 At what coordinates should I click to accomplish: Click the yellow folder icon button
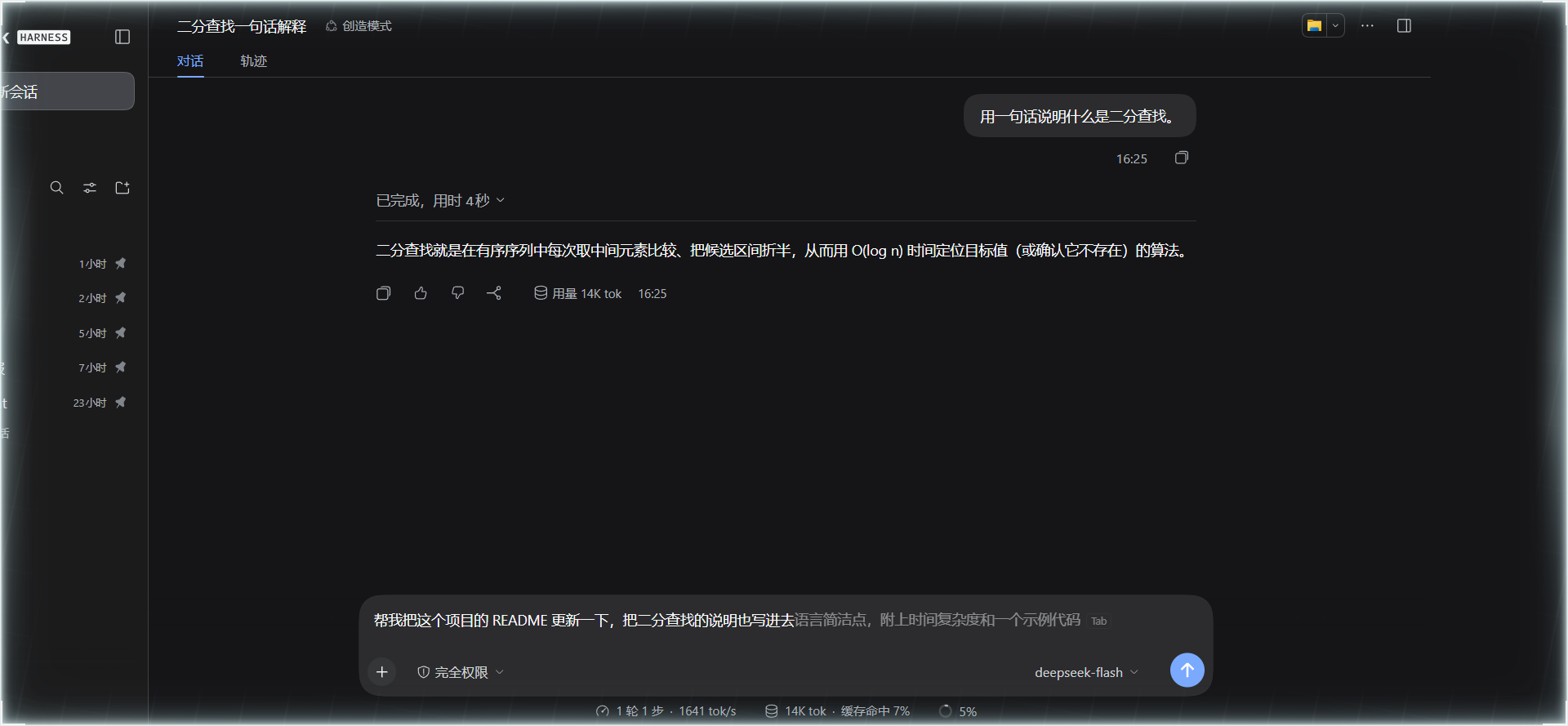click(x=1314, y=26)
